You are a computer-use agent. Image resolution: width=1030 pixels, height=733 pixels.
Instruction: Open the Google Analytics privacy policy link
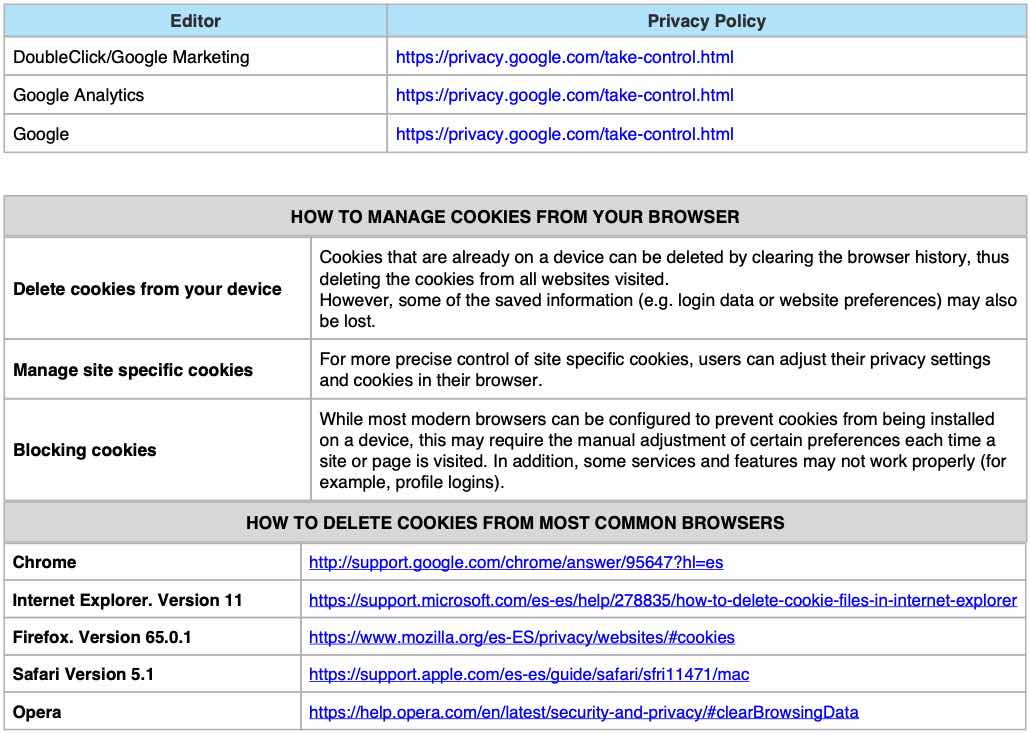(564, 95)
